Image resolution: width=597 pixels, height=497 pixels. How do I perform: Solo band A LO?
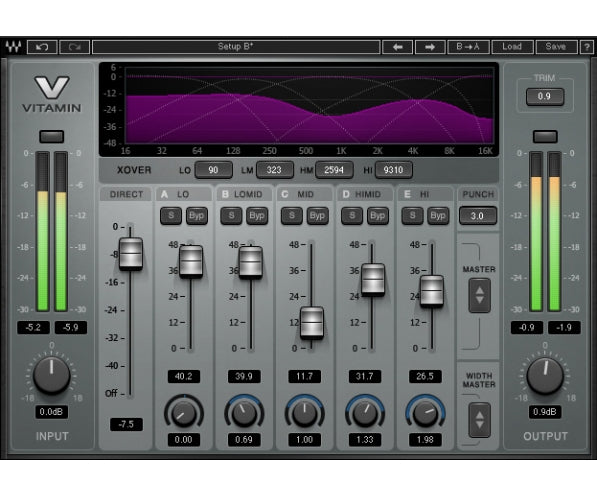pyautogui.click(x=171, y=216)
